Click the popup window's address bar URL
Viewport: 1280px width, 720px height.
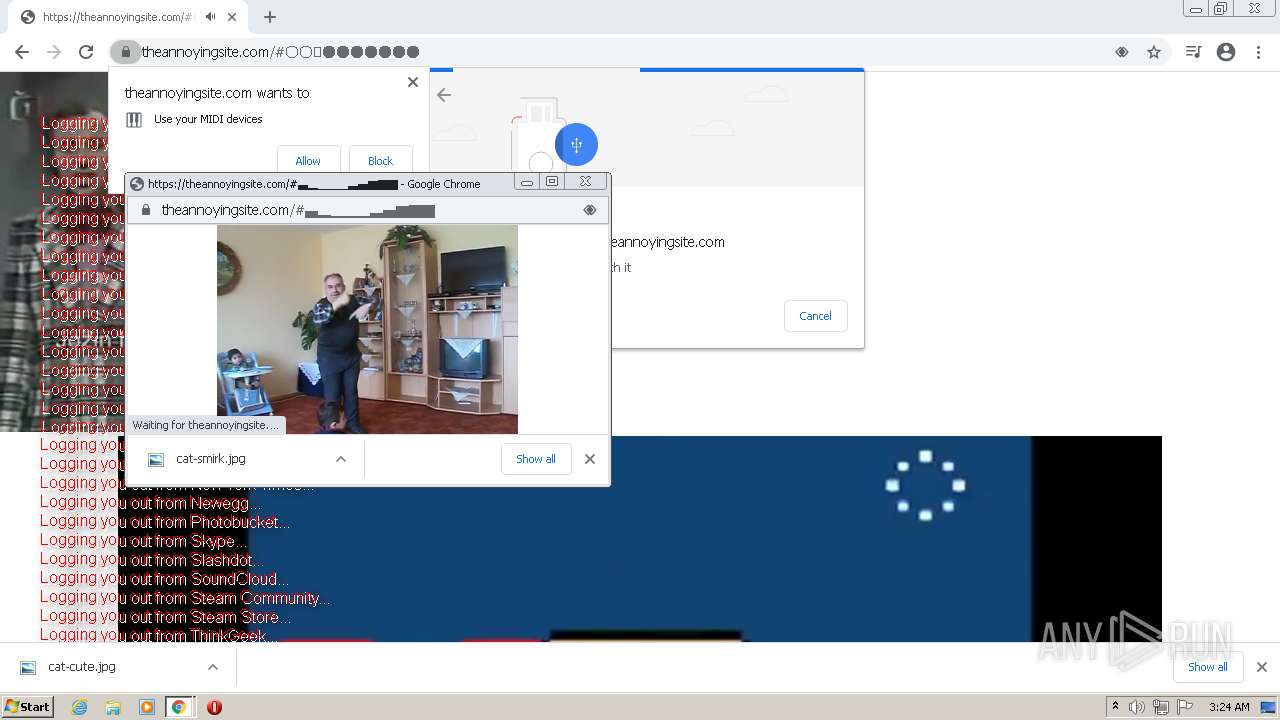click(298, 210)
